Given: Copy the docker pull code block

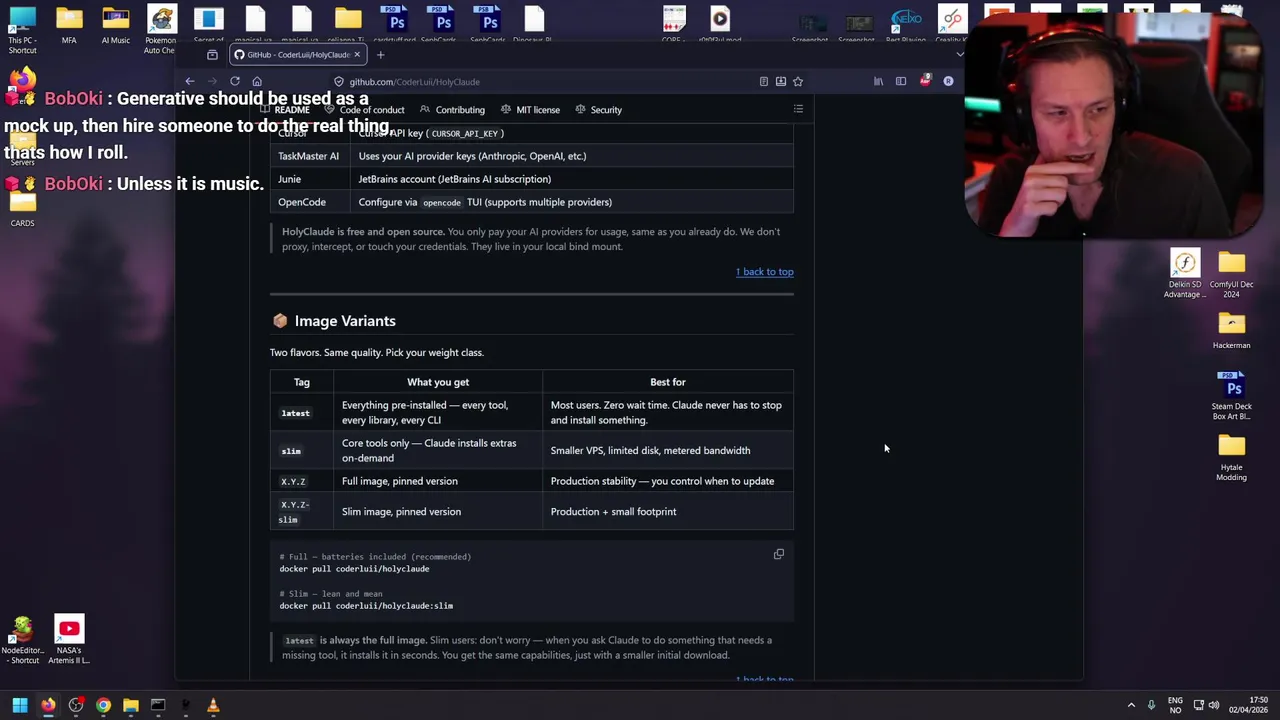Looking at the screenshot, I should point(779,554).
